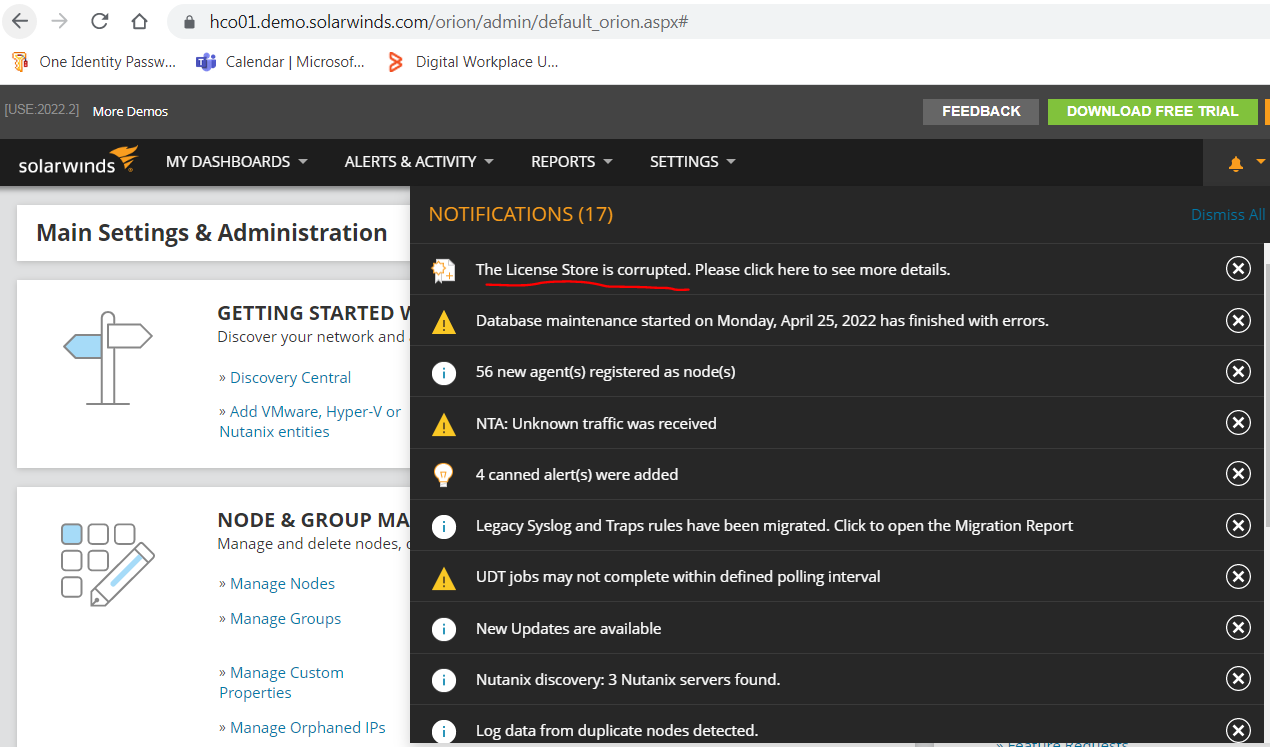Dismiss the NTA Unknown traffic notification

[1238, 423]
